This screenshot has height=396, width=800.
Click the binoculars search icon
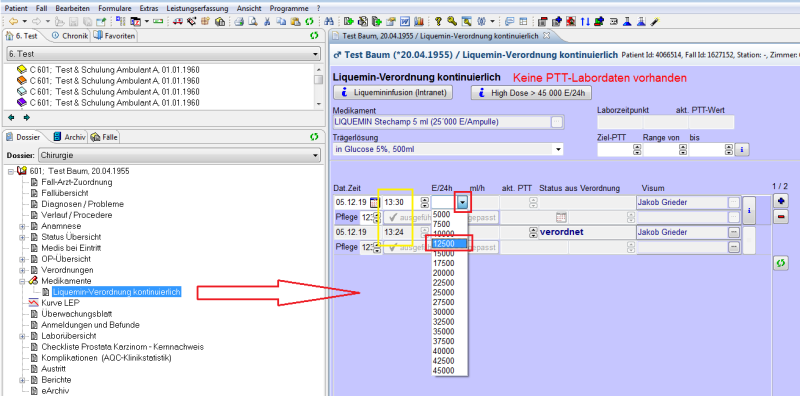tap(329, 21)
